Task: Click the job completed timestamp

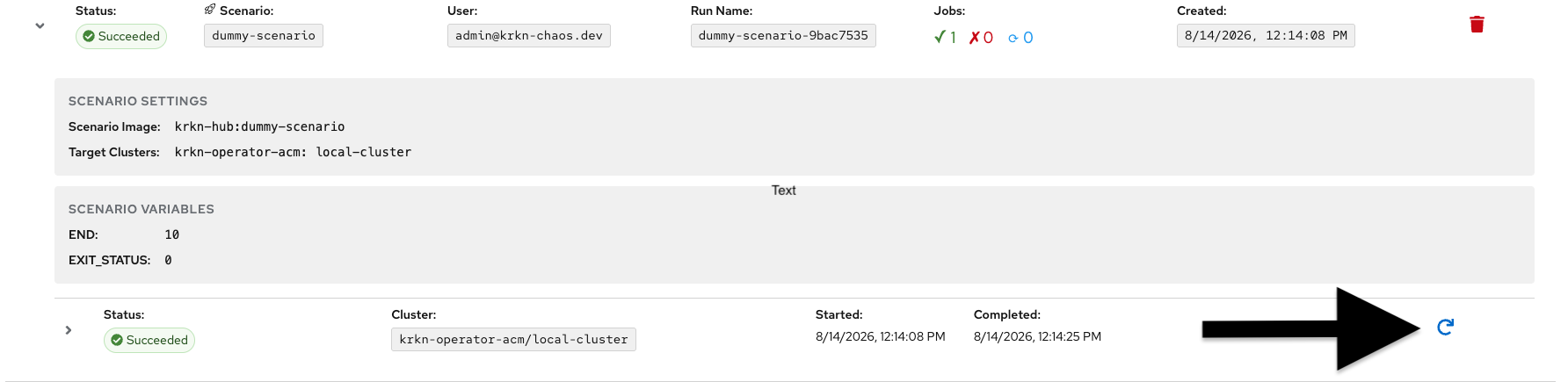Action: (1037, 336)
